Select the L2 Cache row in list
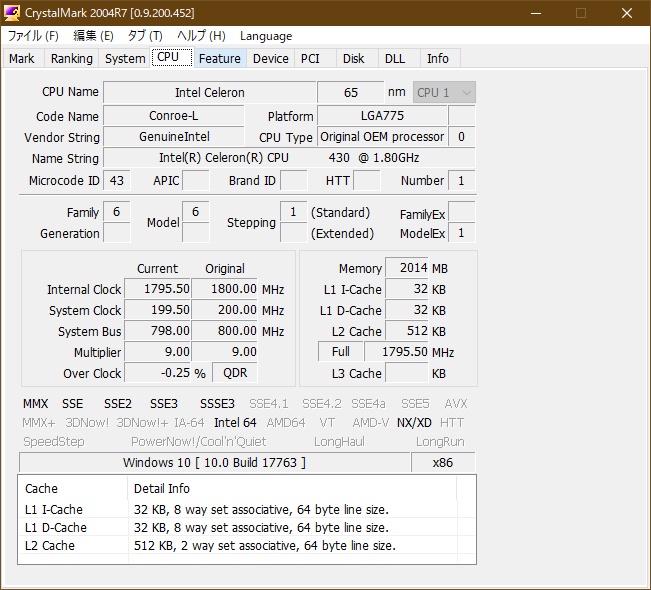The height and width of the screenshot is (590, 651). click(247, 545)
